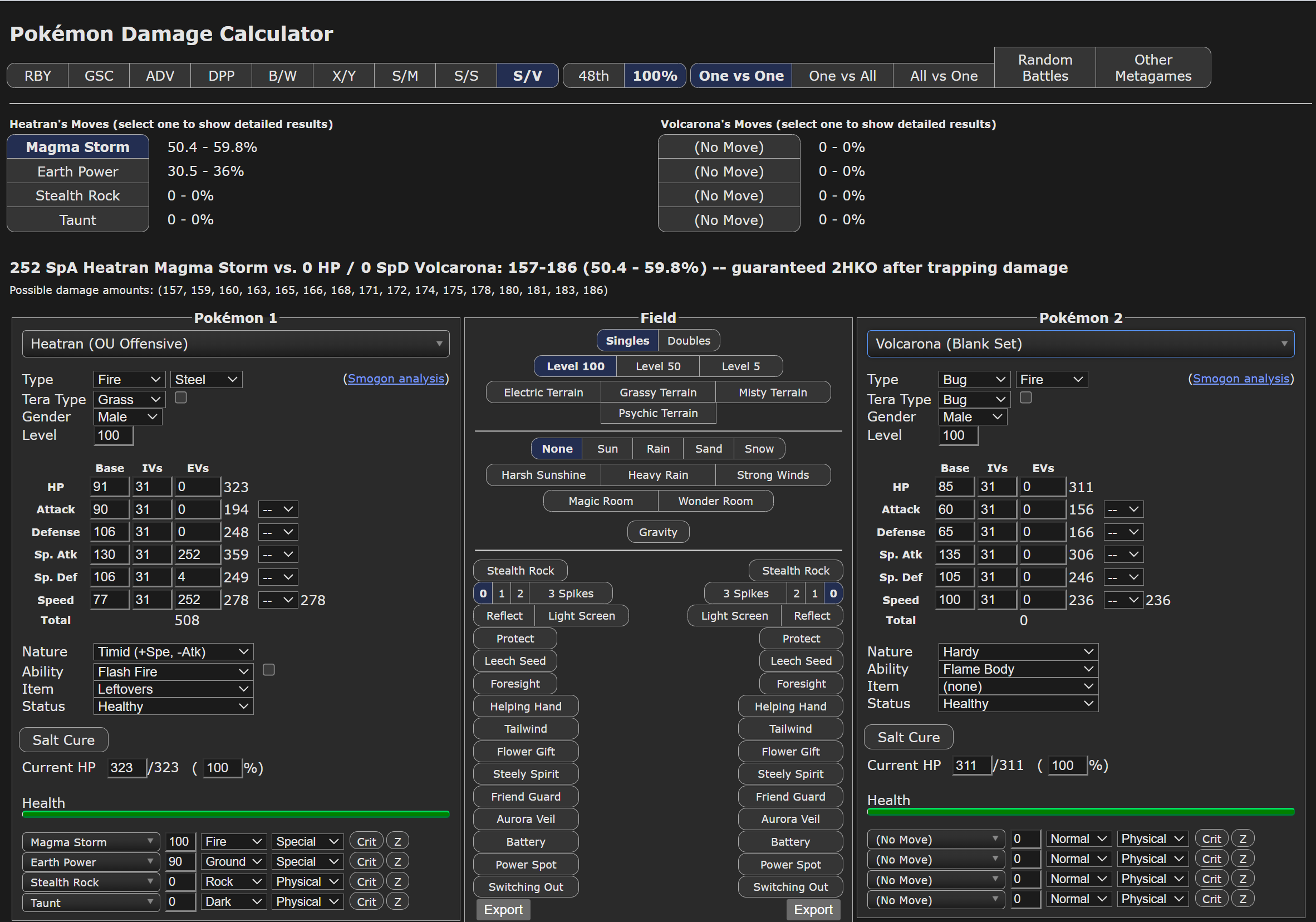Expand Heatran's Nature dropdown
This screenshot has height=922, width=1316.
point(173,651)
